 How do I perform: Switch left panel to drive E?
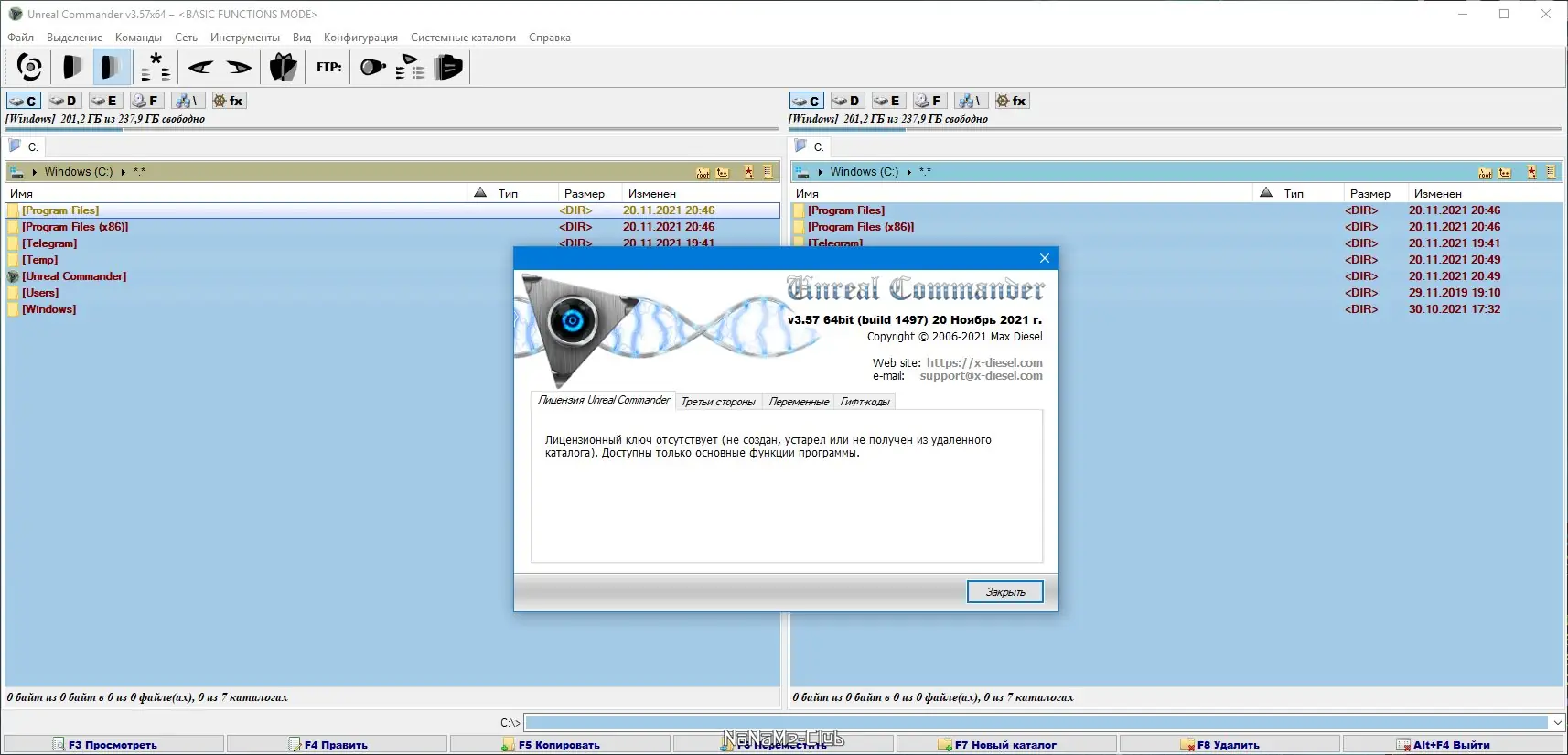click(x=104, y=101)
